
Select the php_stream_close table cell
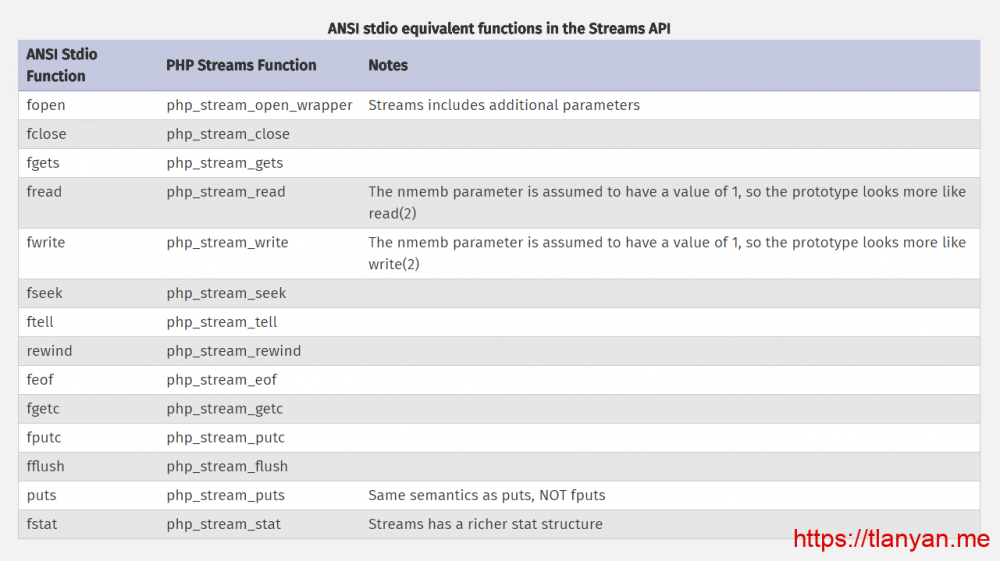228,134
